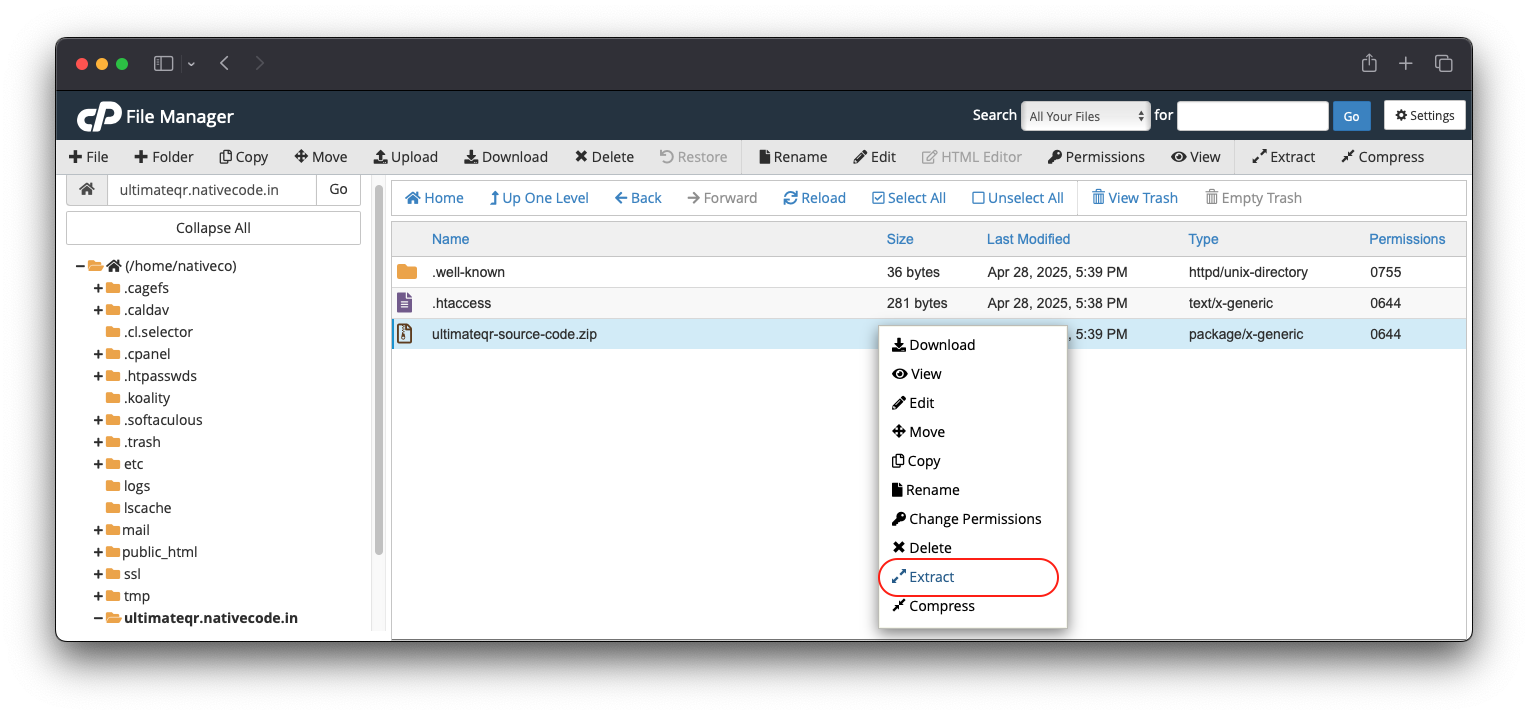
Task: Open Permissions key icon in toolbar
Action: 1054,157
